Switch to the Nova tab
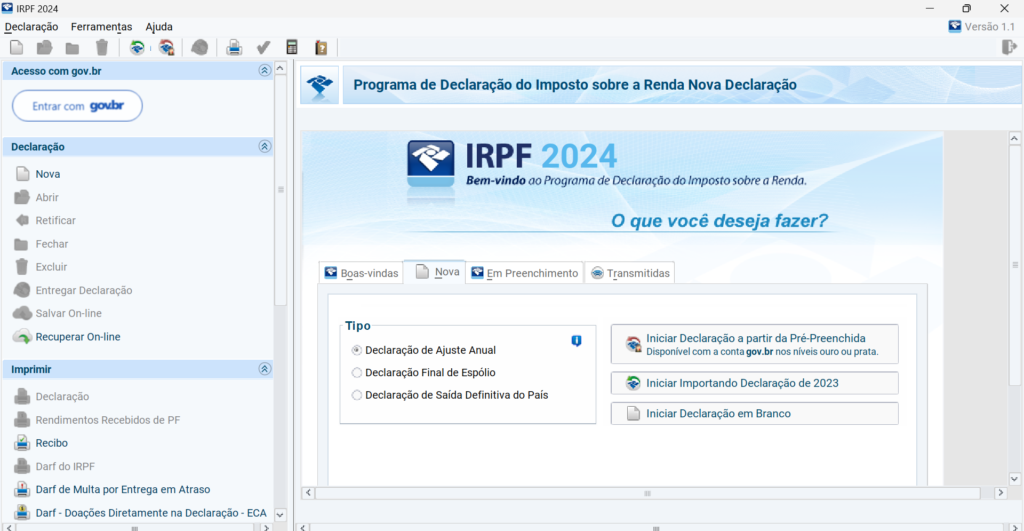This screenshot has width=1024, height=531. click(x=434, y=272)
